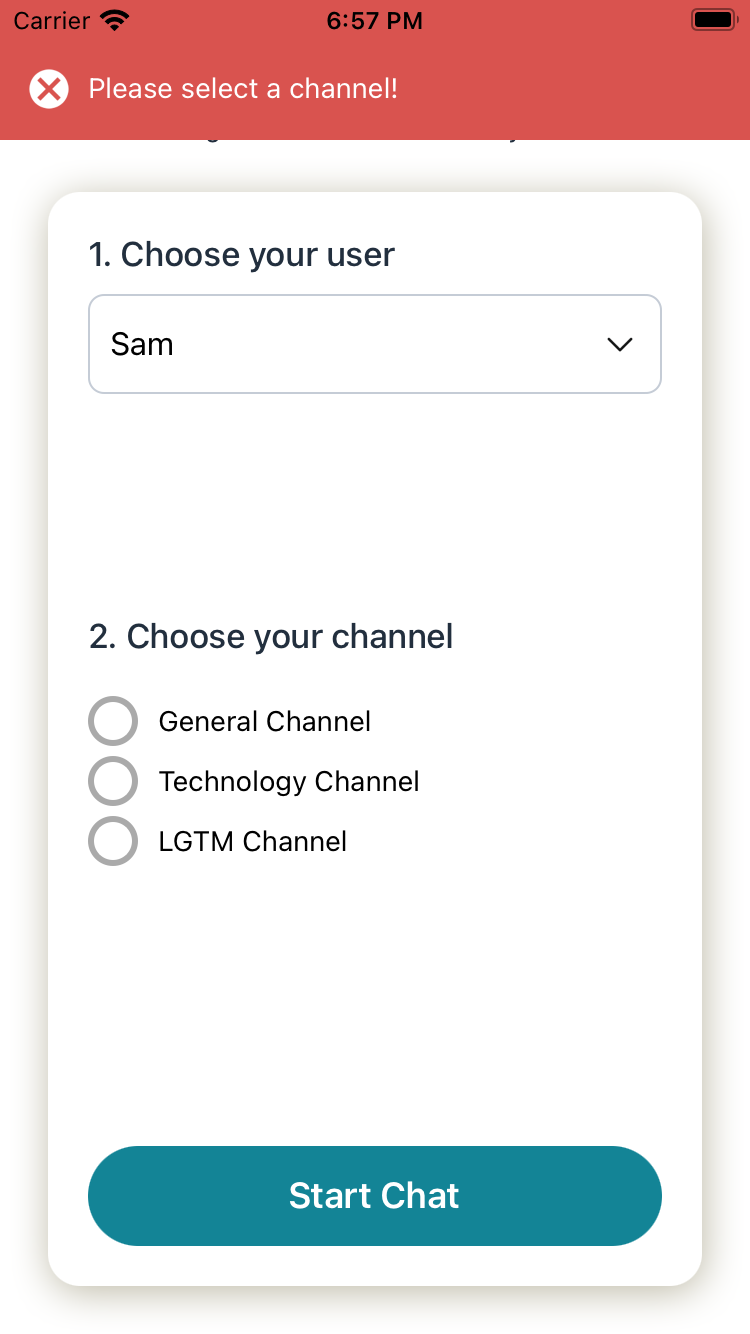This screenshot has width=750, height=1334.
Task: Click the heading 2. Choose your channel
Action: (x=270, y=636)
